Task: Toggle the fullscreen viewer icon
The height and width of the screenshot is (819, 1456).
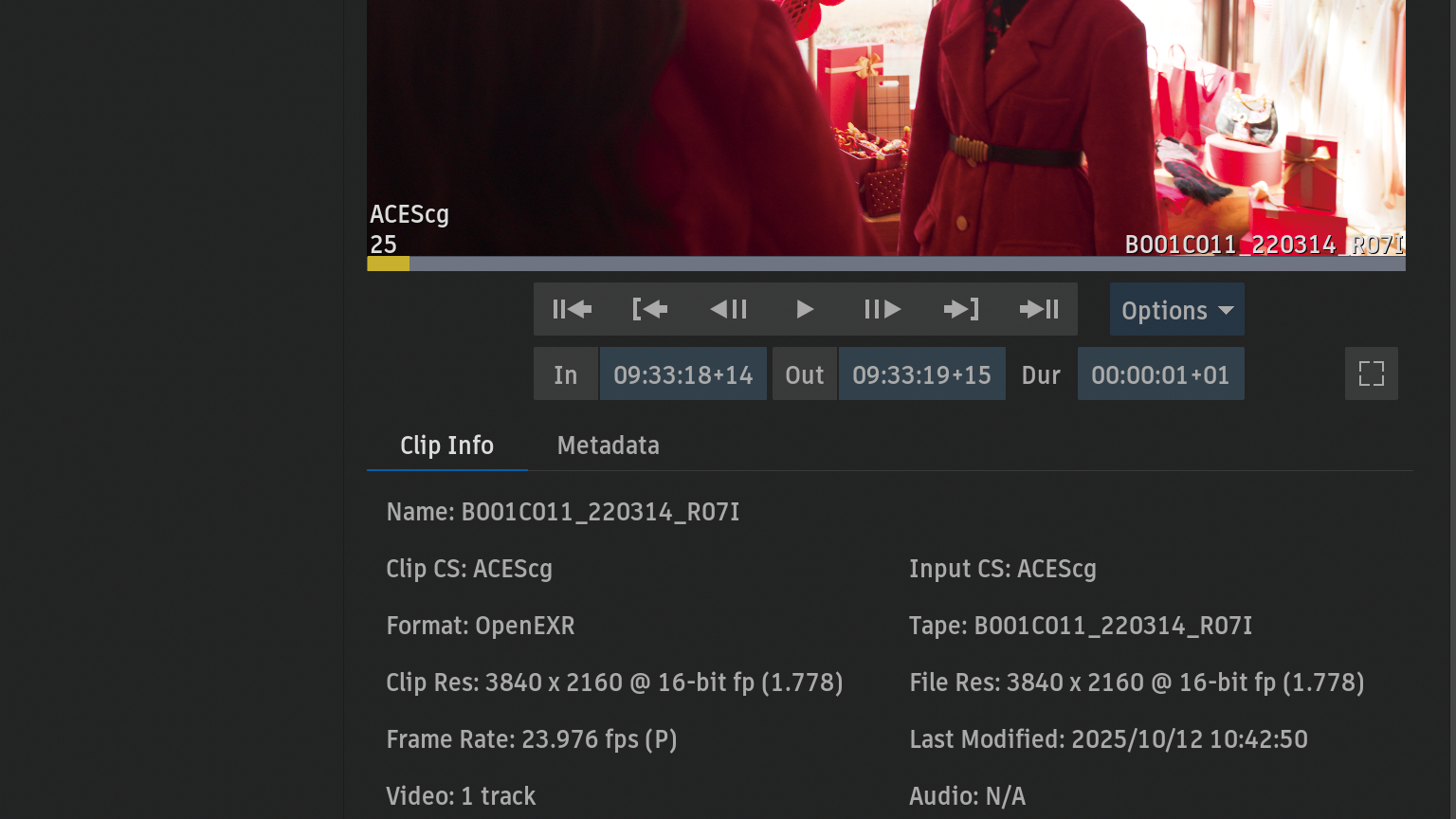Action: [1371, 373]
